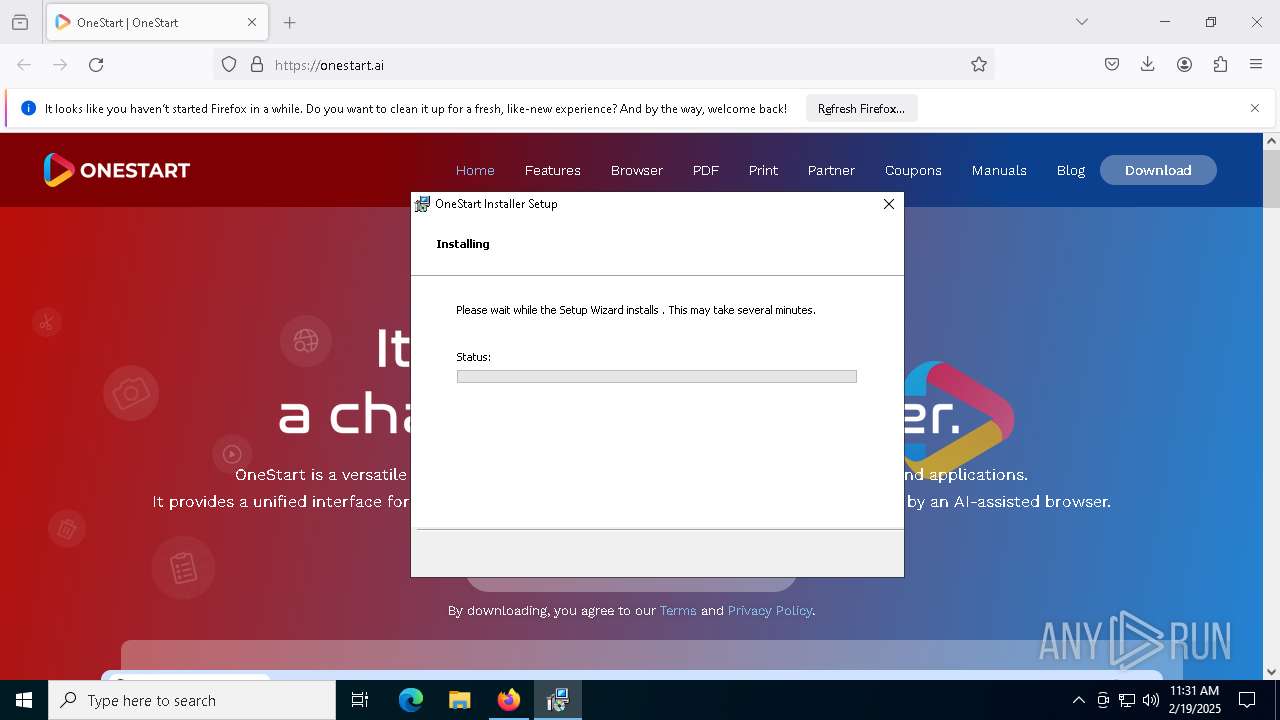Open the list all tabs dropdown
This screenshot has height=720, width=1280.
coord(1081,22)
